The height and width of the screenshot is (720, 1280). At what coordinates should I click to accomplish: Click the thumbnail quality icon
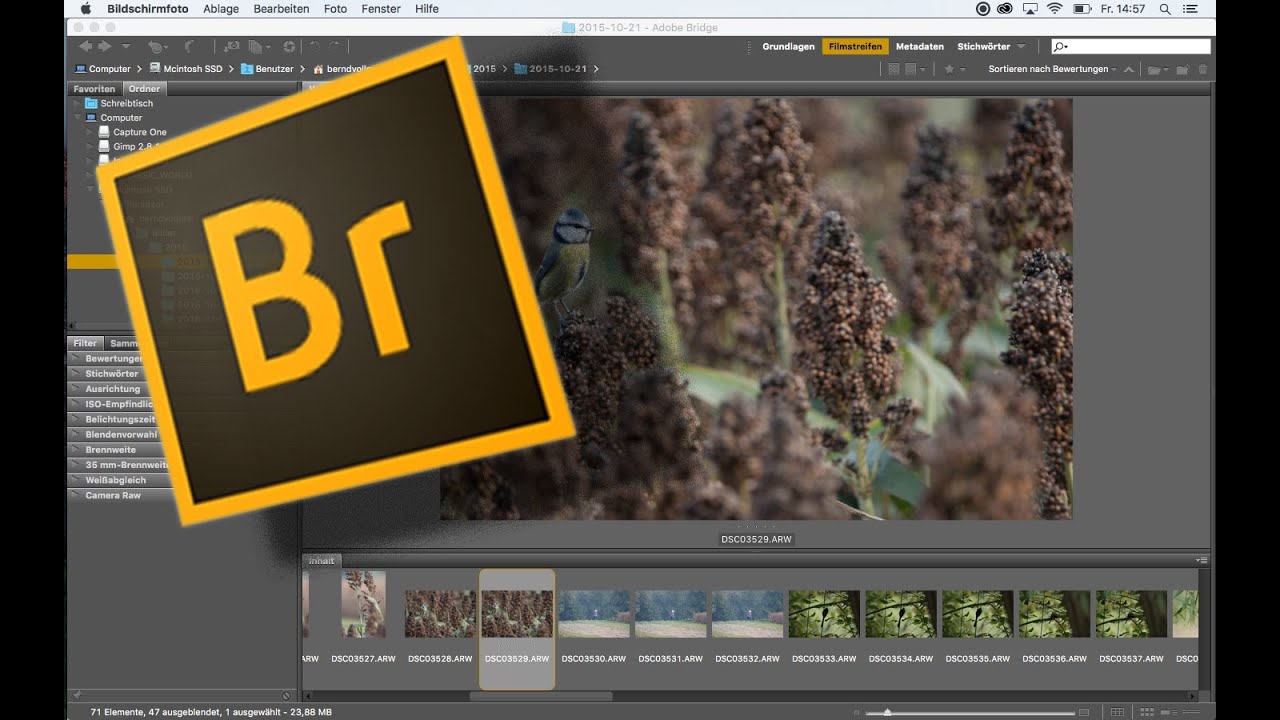(x=894, y=69)
